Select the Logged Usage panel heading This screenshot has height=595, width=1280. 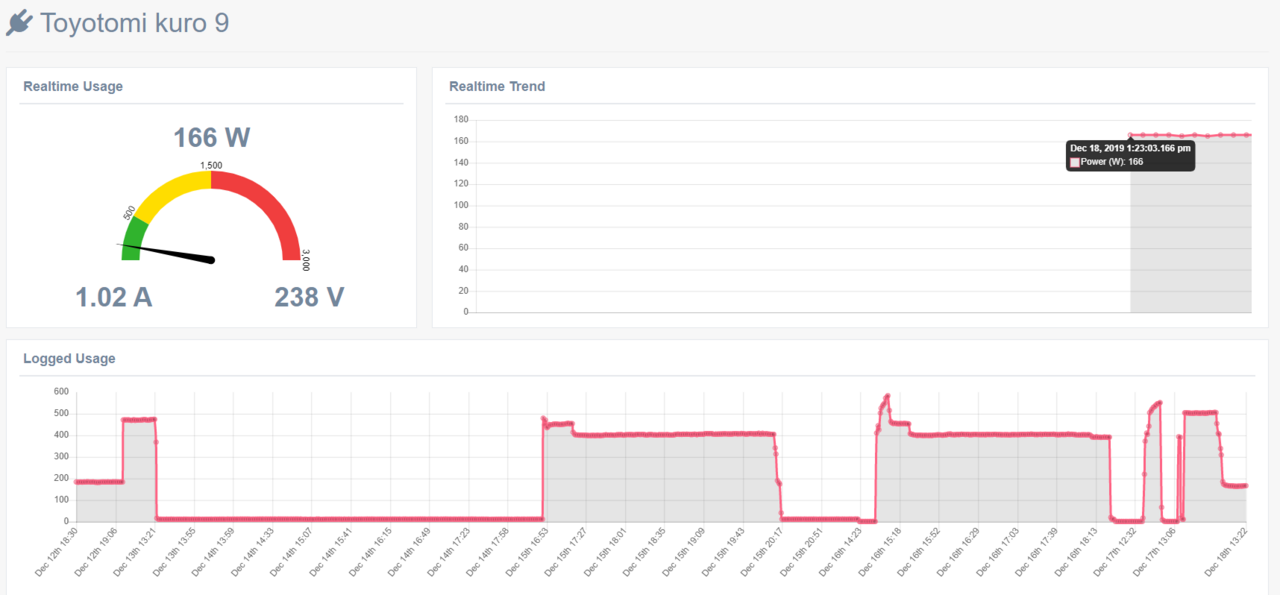tap(69, 358)
